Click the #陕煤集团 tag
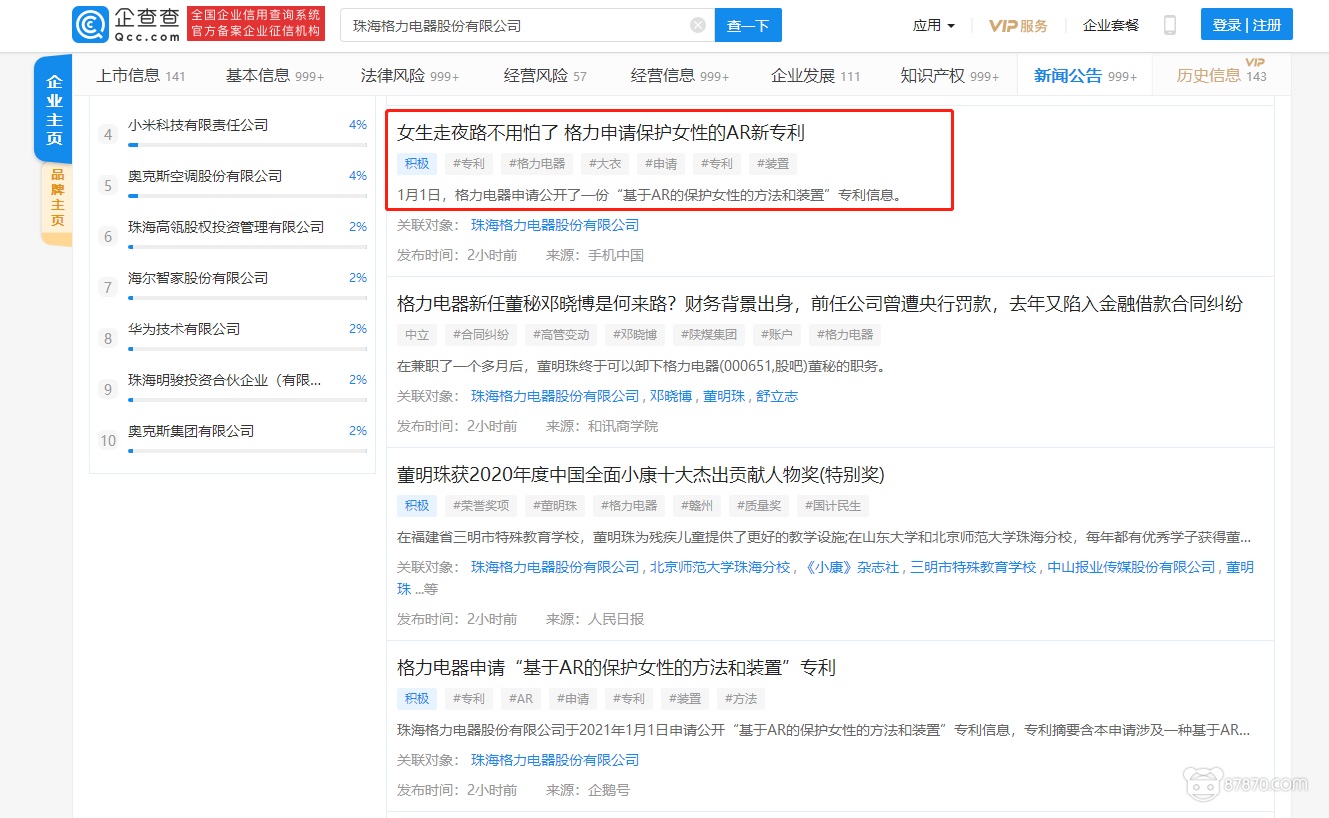Viewport: 1329px width, 818px height. point(709,335)
